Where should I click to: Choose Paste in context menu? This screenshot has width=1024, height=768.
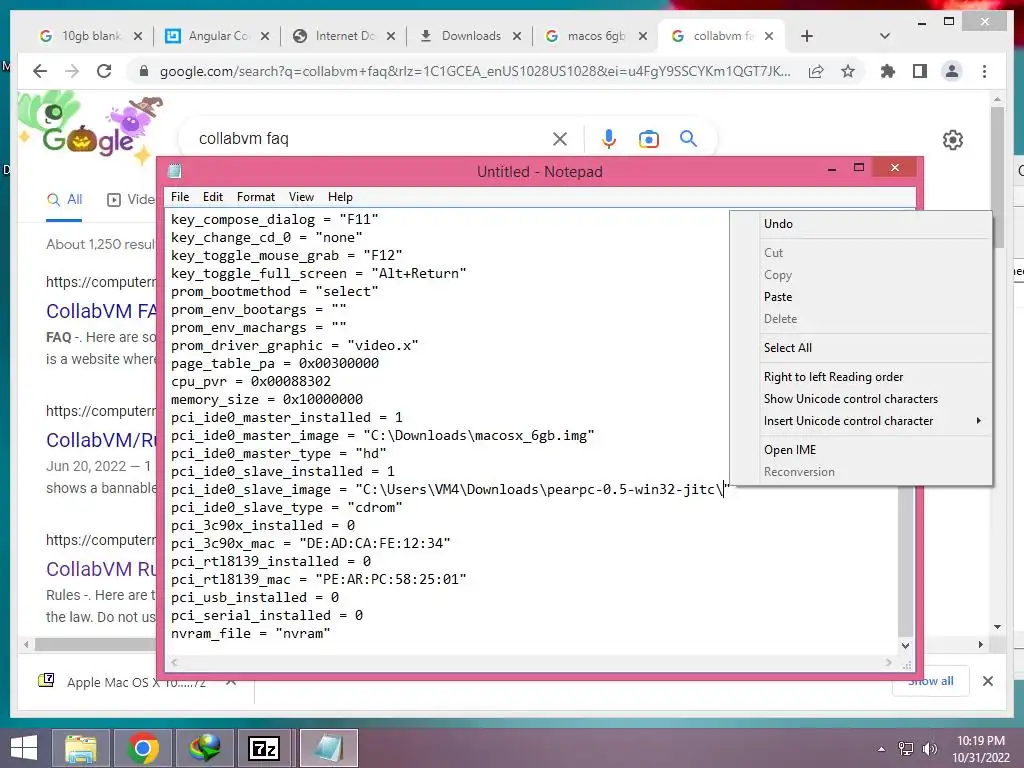pos(861,296)
